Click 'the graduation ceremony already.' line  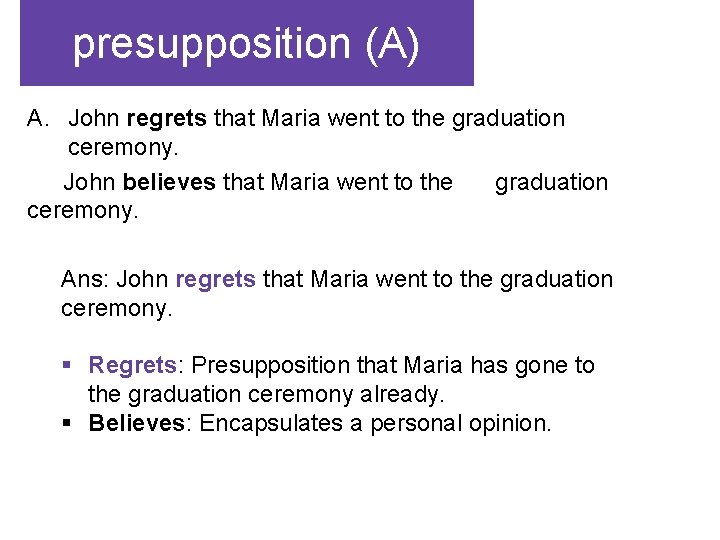coord(266,394)
